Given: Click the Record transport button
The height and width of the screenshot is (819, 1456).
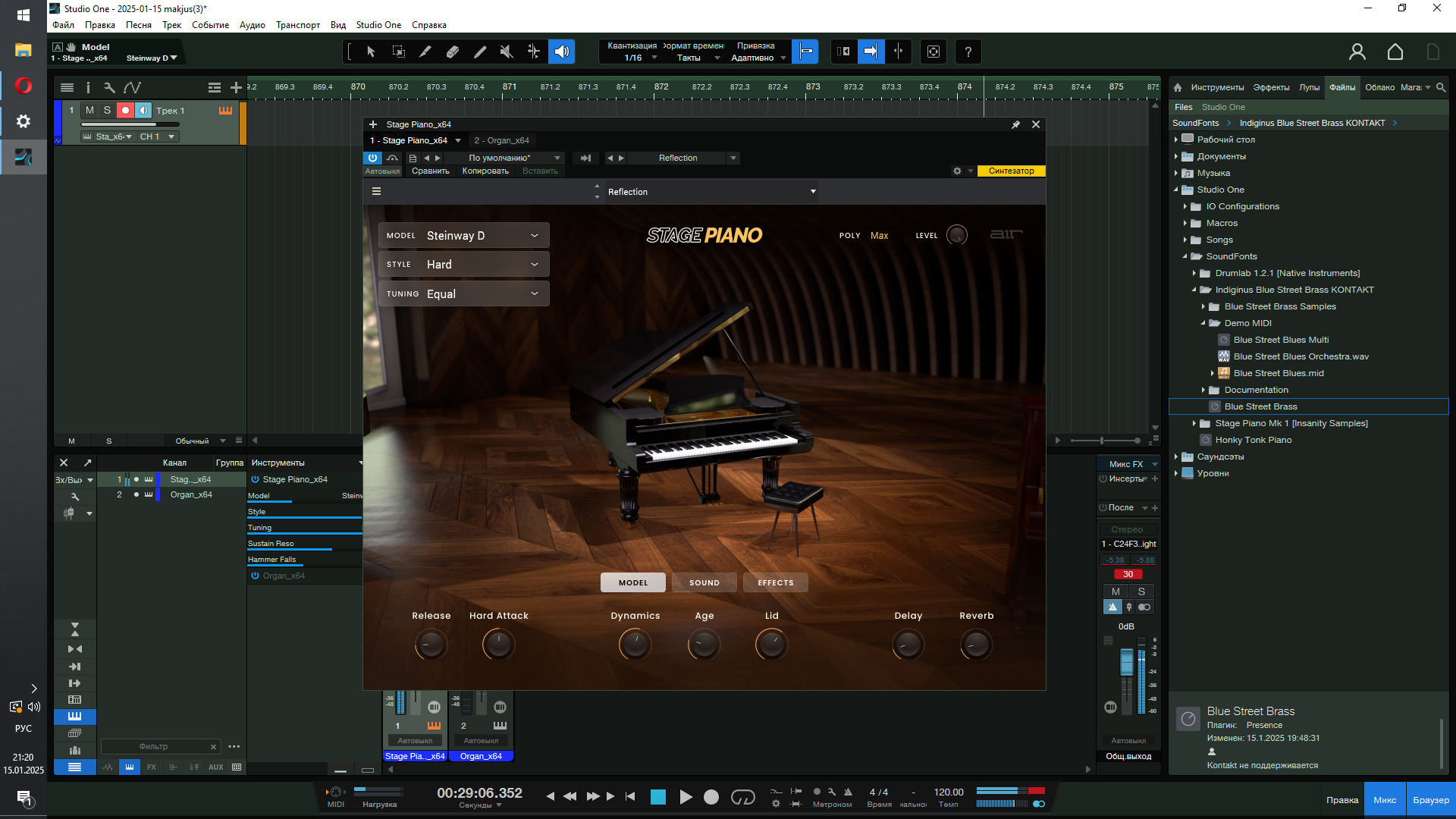Looking at the screenshot, I should click(711, 797).
